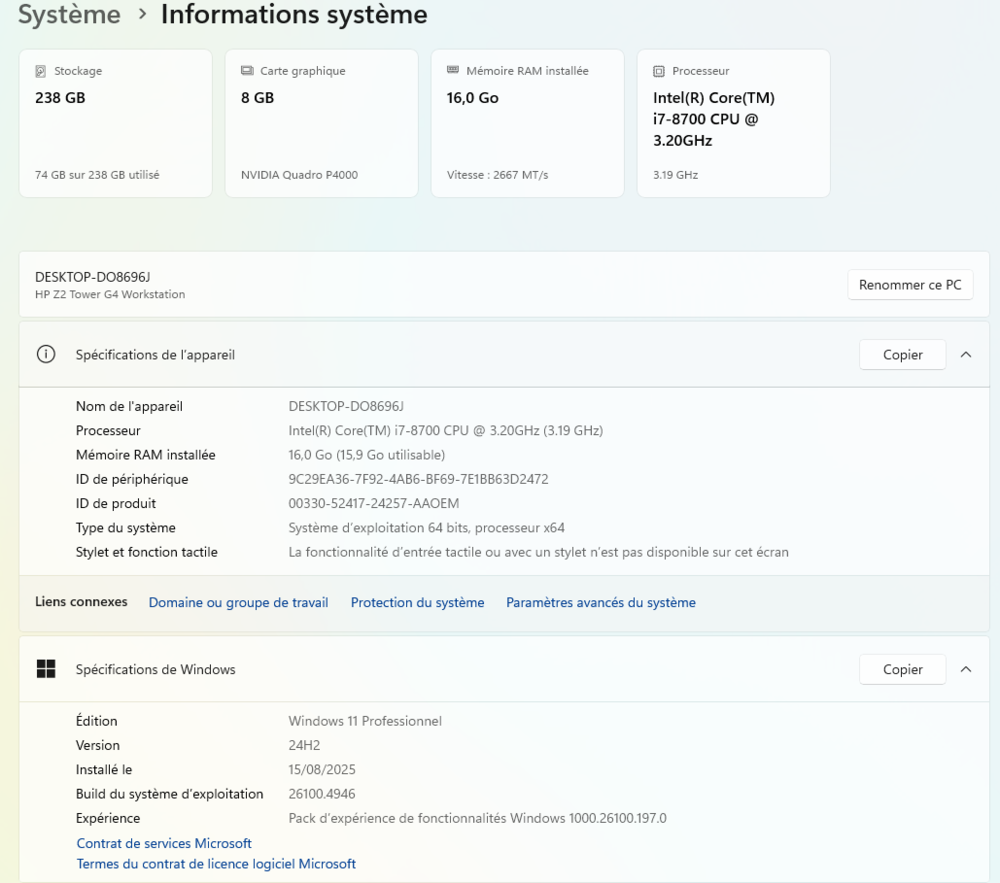Copy the device specifications
This screenshot has width=1000, height=883.
pyautogui.click(x=902, y=354)
